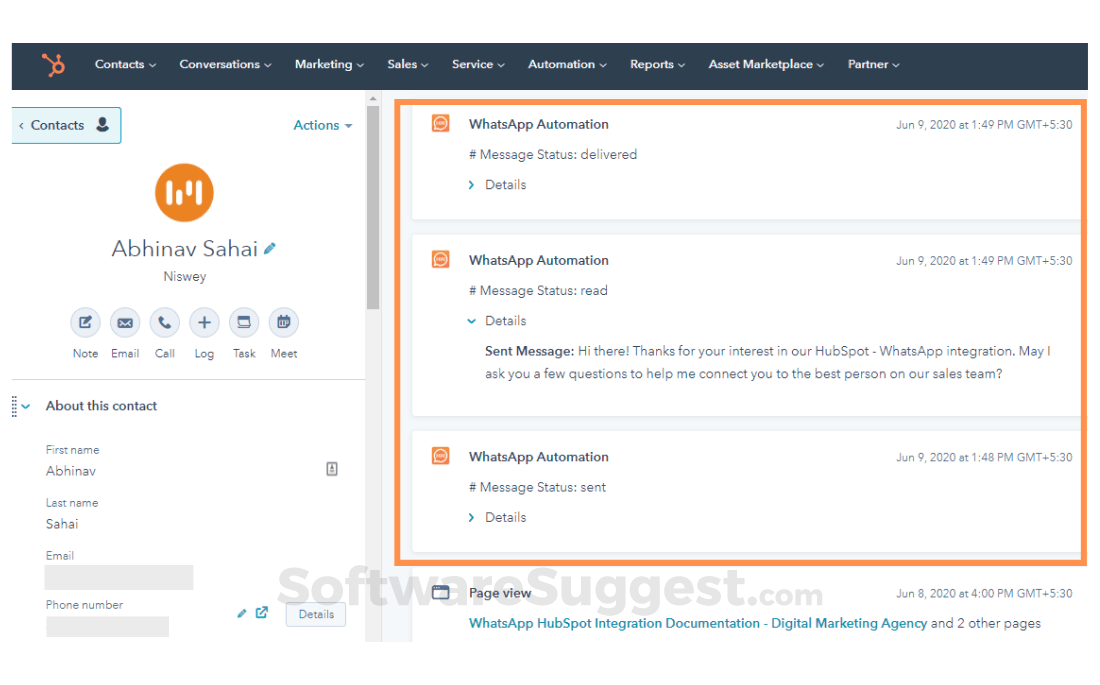
Task: Click the Page view browser icon
Action: click(441, 593)
